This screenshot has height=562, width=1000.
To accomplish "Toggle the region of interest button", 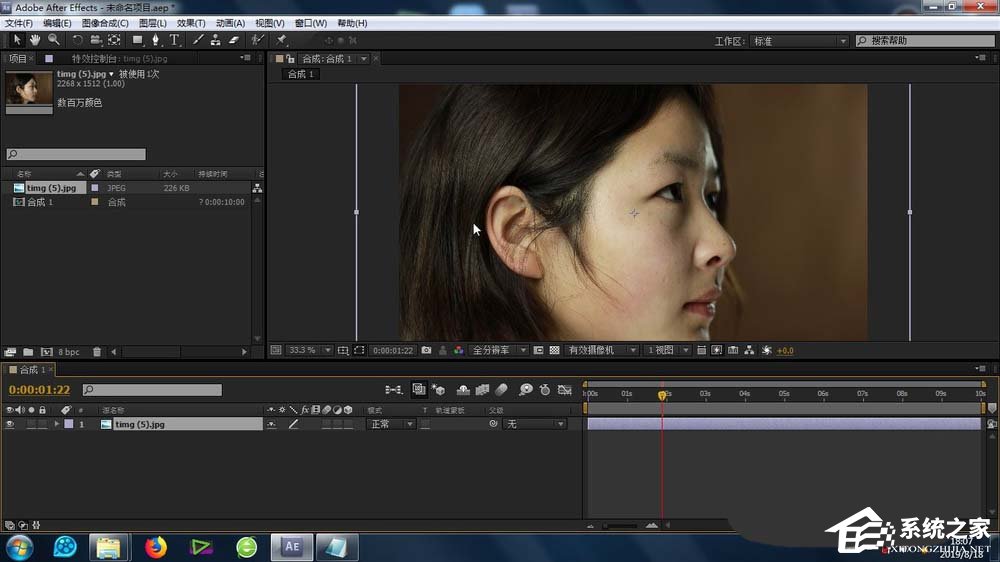I will [358, 350].
